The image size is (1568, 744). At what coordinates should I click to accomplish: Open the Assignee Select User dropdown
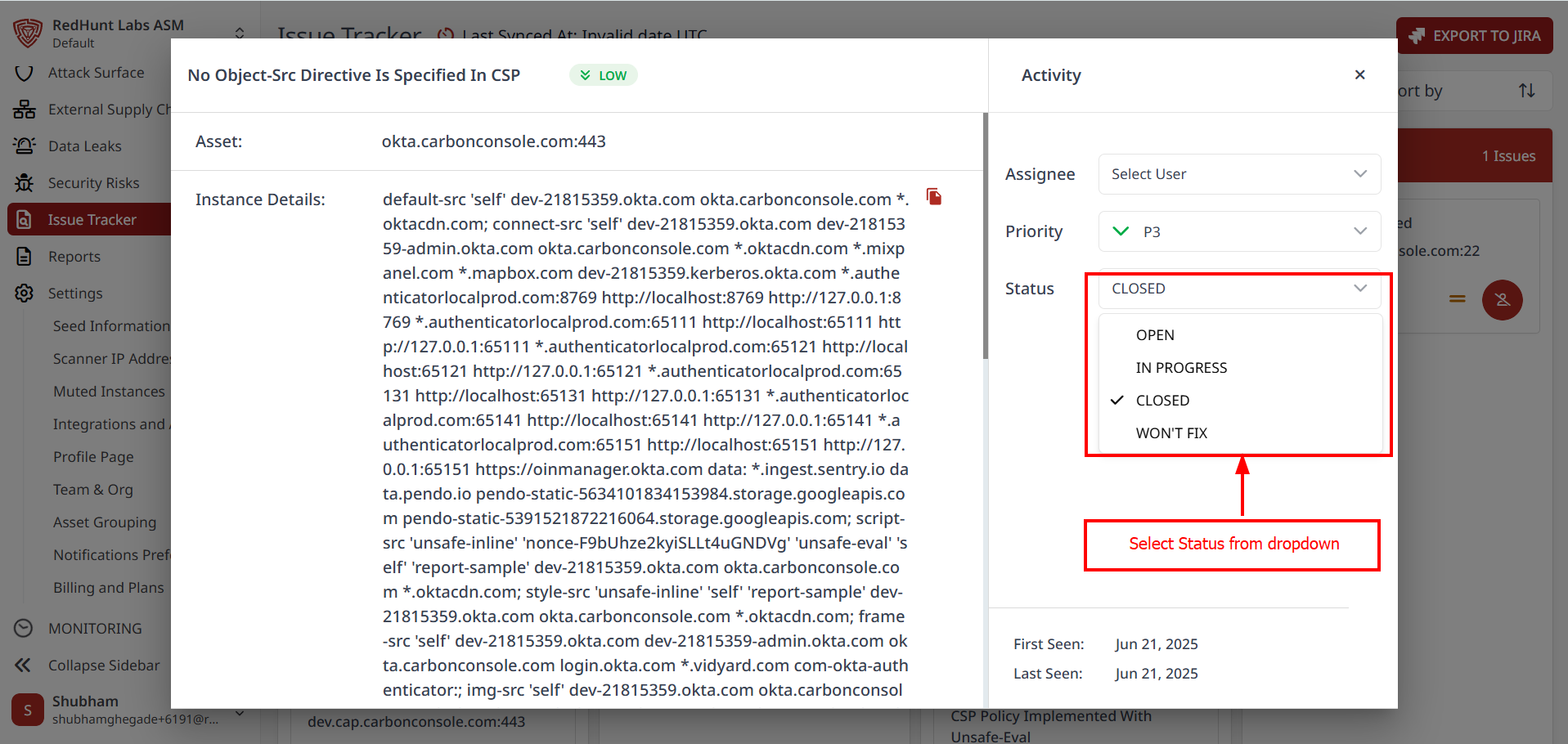(1239, 174)
